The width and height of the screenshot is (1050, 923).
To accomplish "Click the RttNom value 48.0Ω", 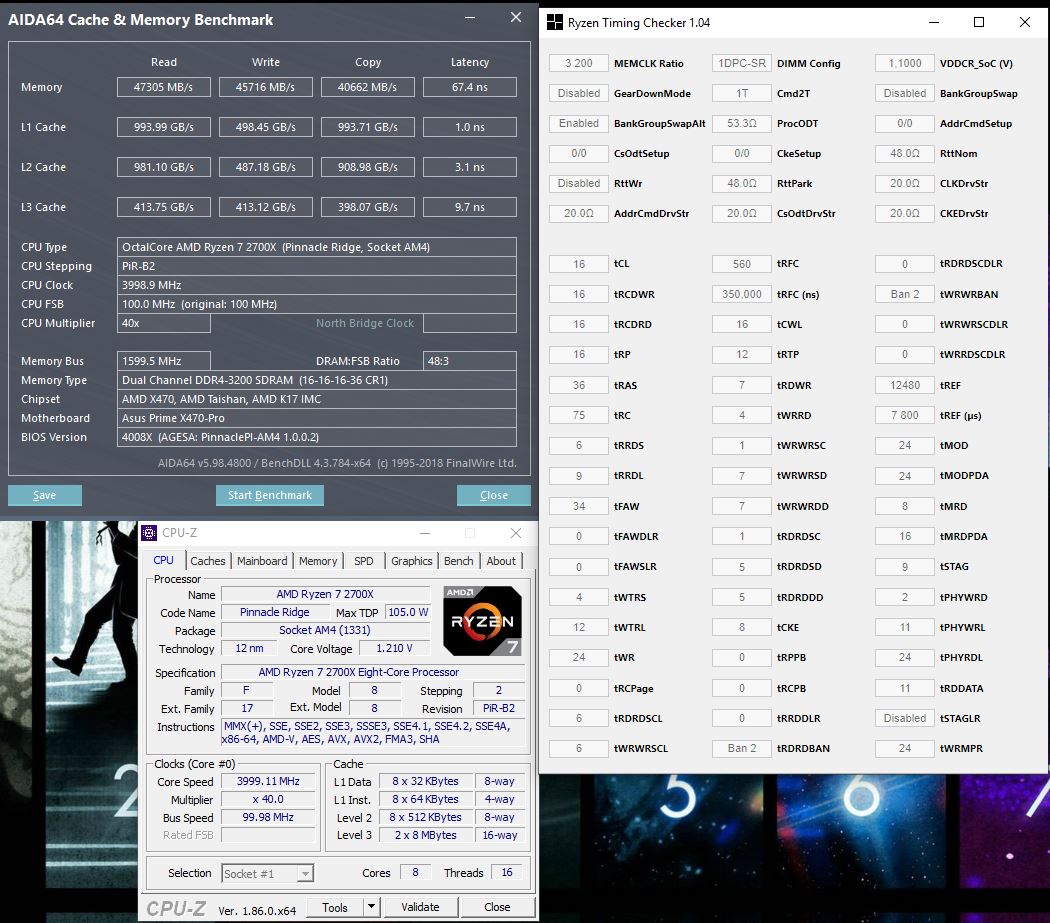I will 905,153.
